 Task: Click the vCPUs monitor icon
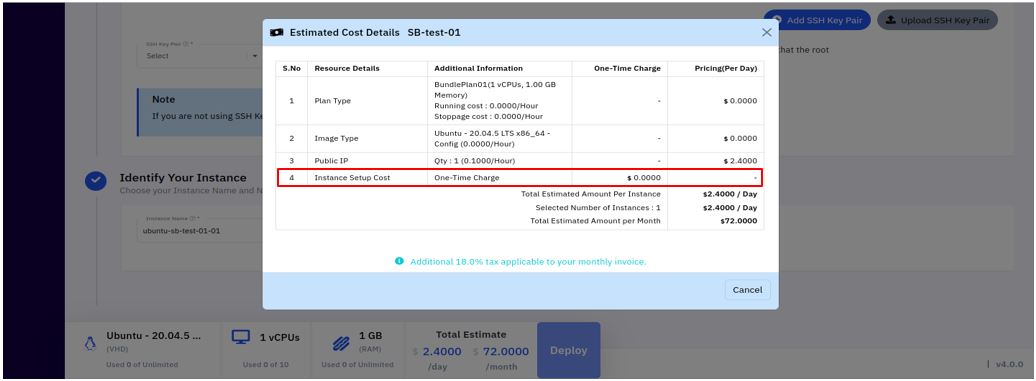[x=241, y=337]
